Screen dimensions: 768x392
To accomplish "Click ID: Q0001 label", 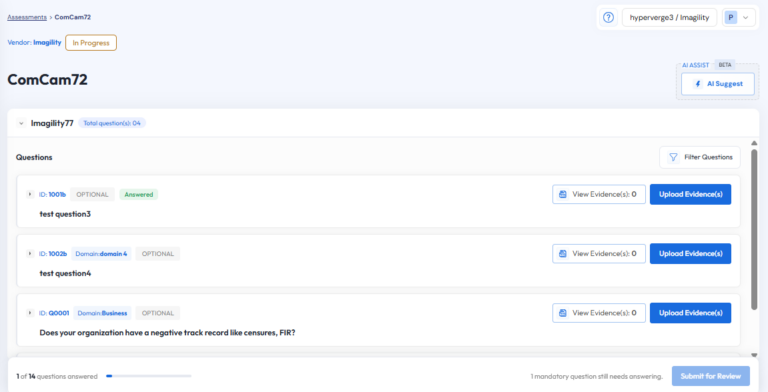I will (x=54, y=313).
